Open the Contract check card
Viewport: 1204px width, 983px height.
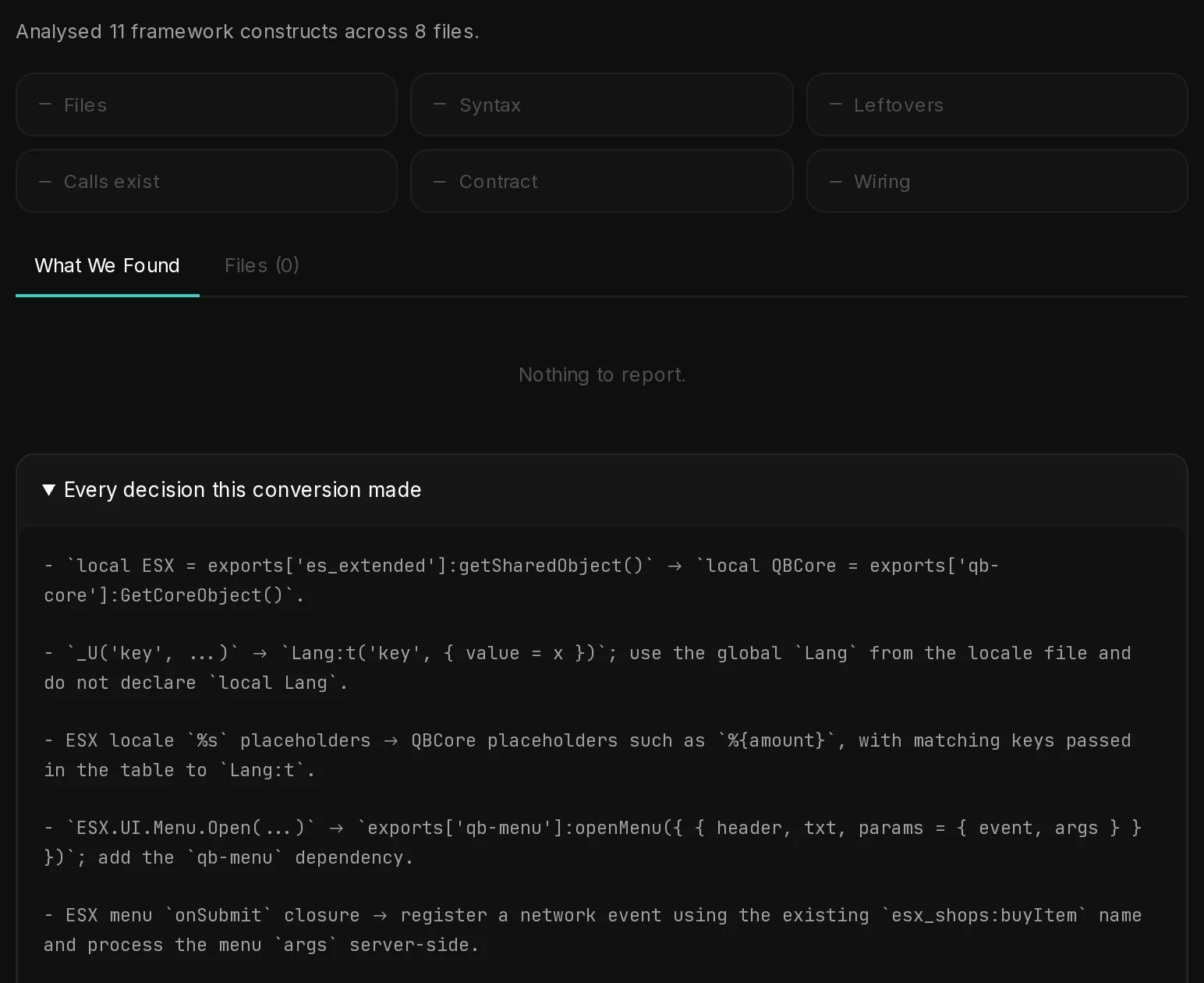[x=602, y=181]
